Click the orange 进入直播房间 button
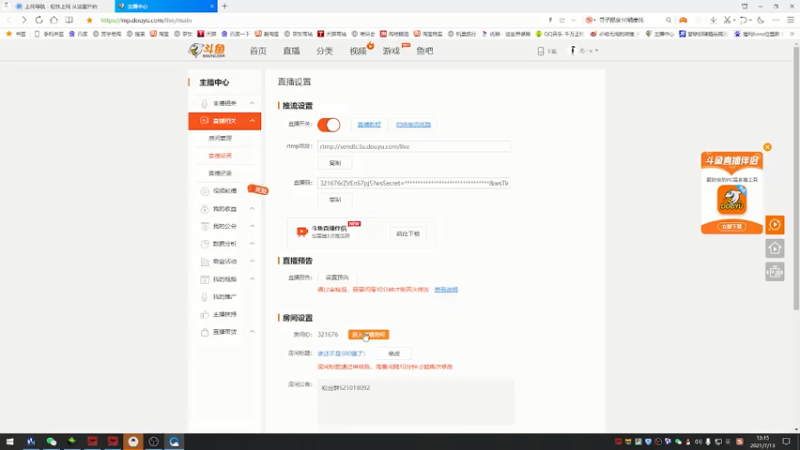Viewport: 800px width, 450px height. coord(368,335)
